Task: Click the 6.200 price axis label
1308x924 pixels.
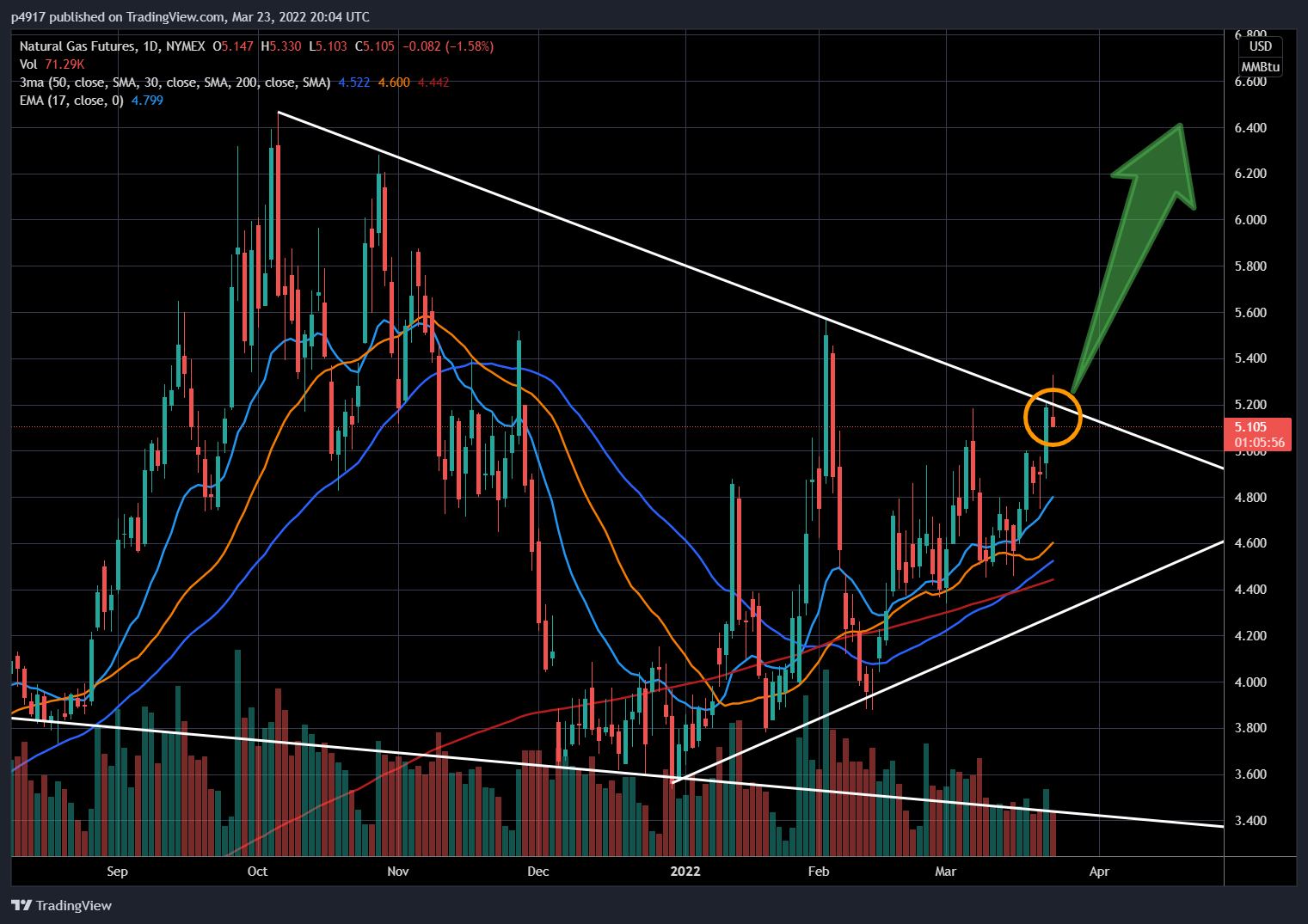Action: coord(1250,174)
